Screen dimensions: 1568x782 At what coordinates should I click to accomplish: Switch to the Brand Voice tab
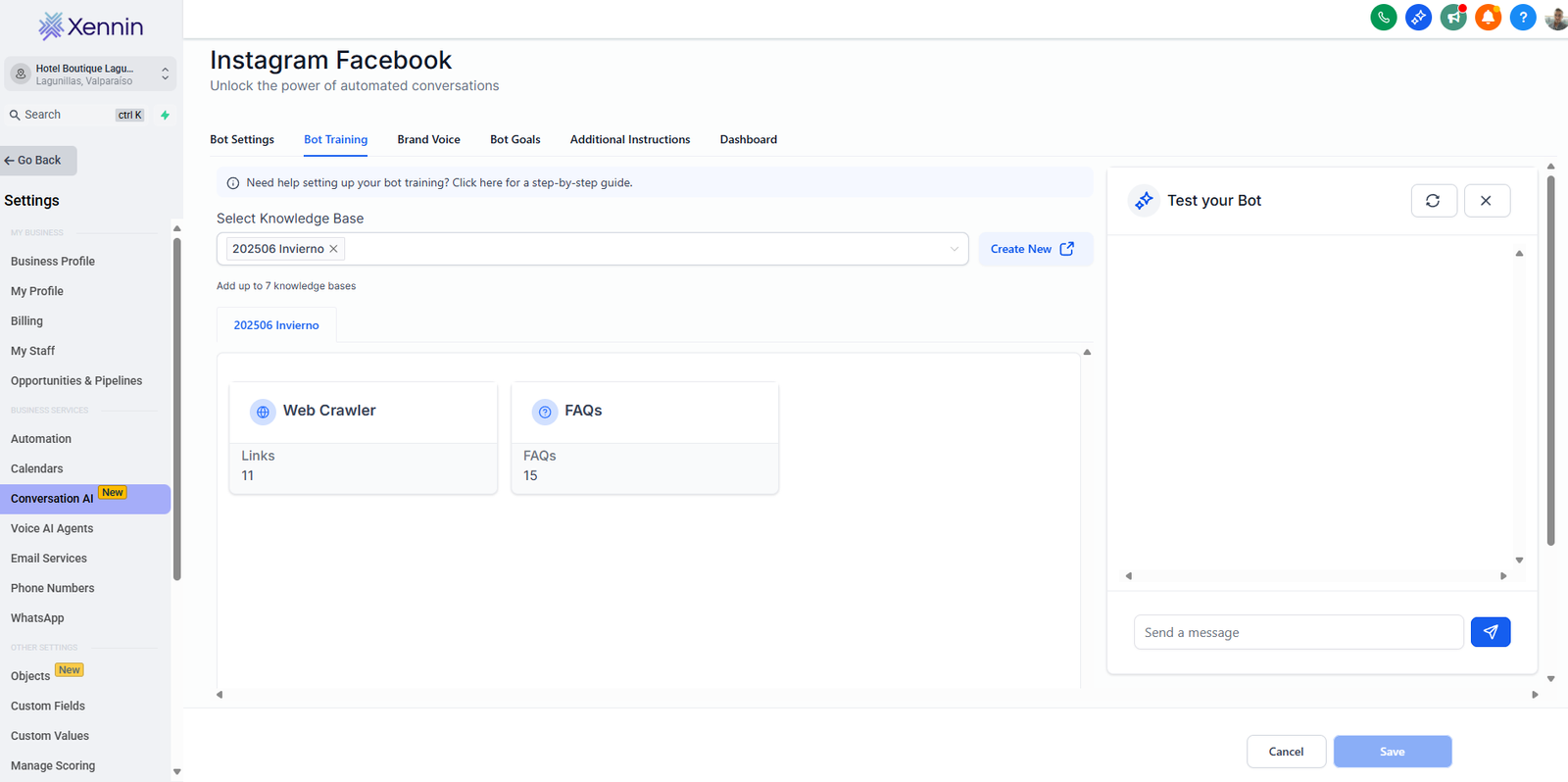click(428, 139)
